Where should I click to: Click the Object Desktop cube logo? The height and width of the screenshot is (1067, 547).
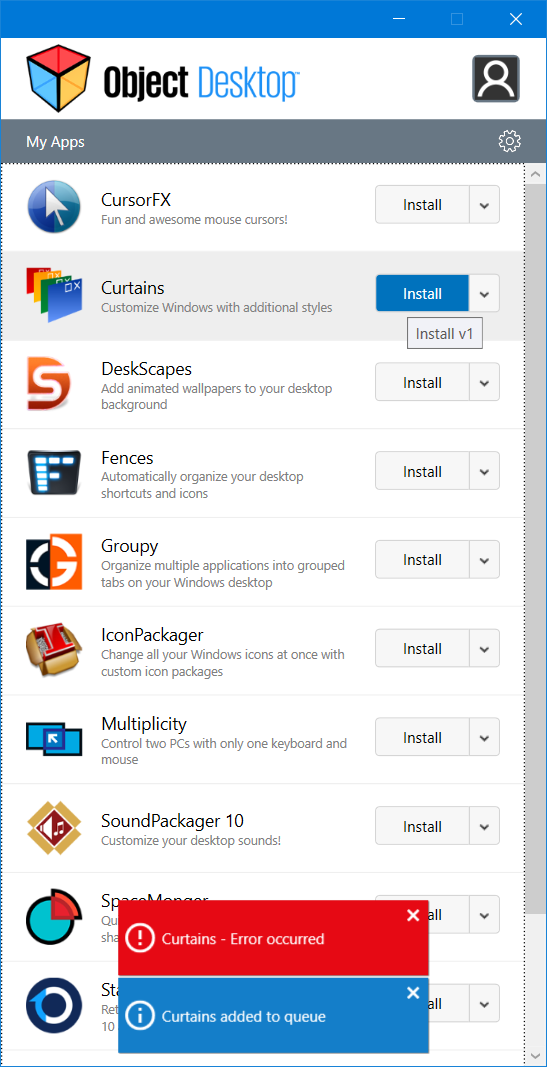pyautogui.click(x=59, y=78)
